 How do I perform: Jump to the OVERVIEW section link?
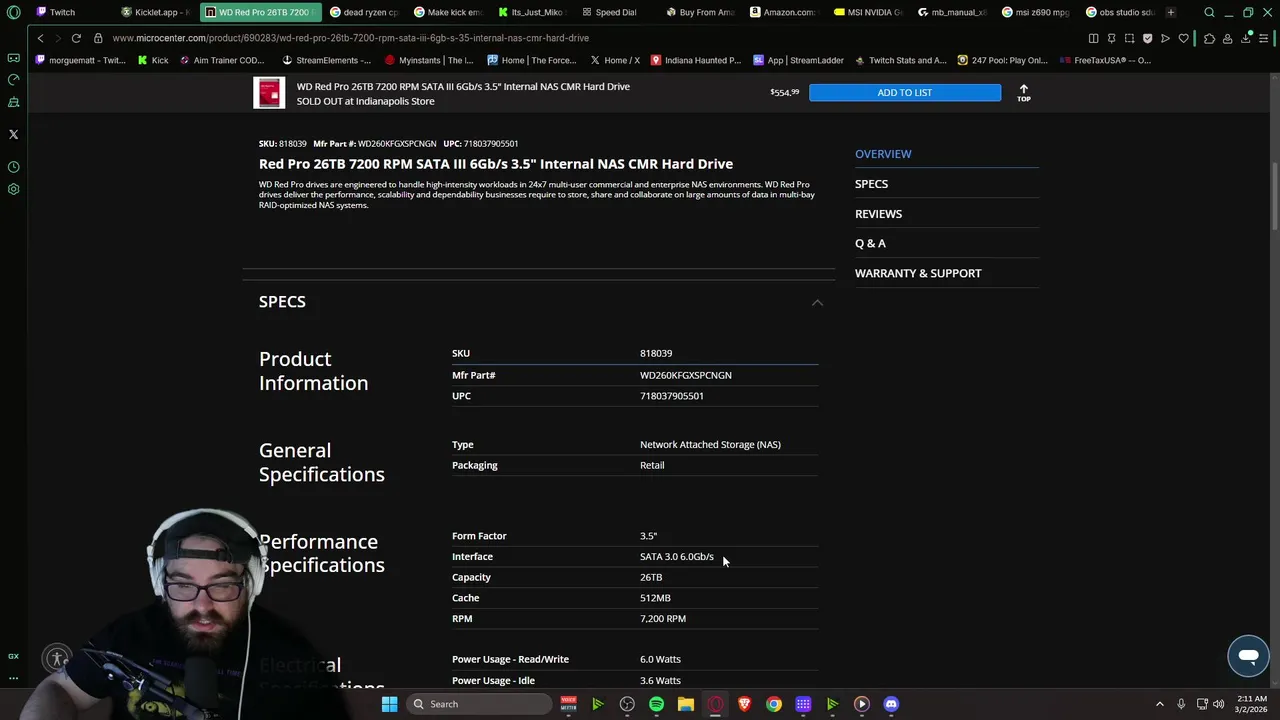coord(883,154)
